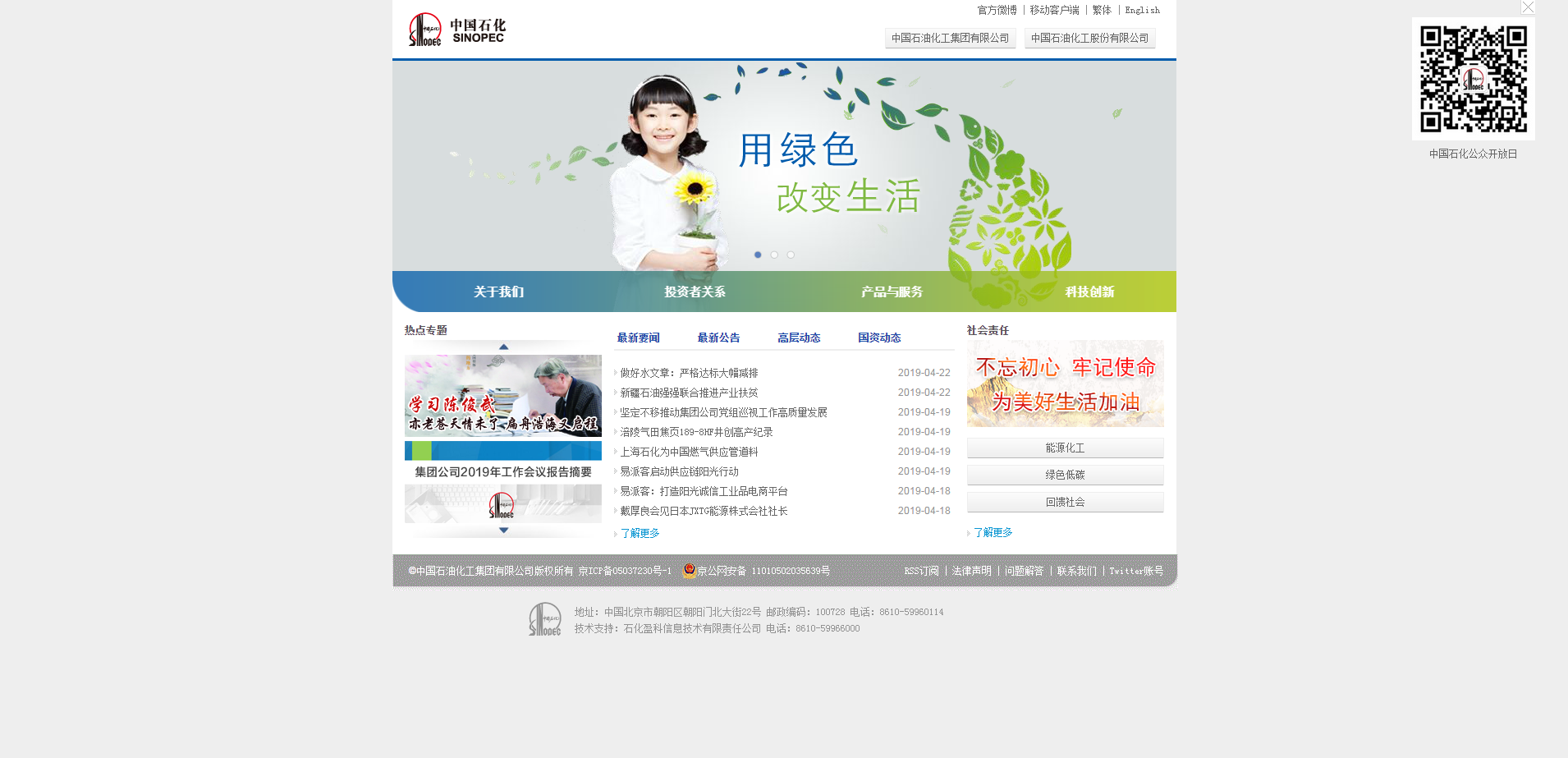Open news 上海石化为中国燃气供应管道料

tap(689, 452)
